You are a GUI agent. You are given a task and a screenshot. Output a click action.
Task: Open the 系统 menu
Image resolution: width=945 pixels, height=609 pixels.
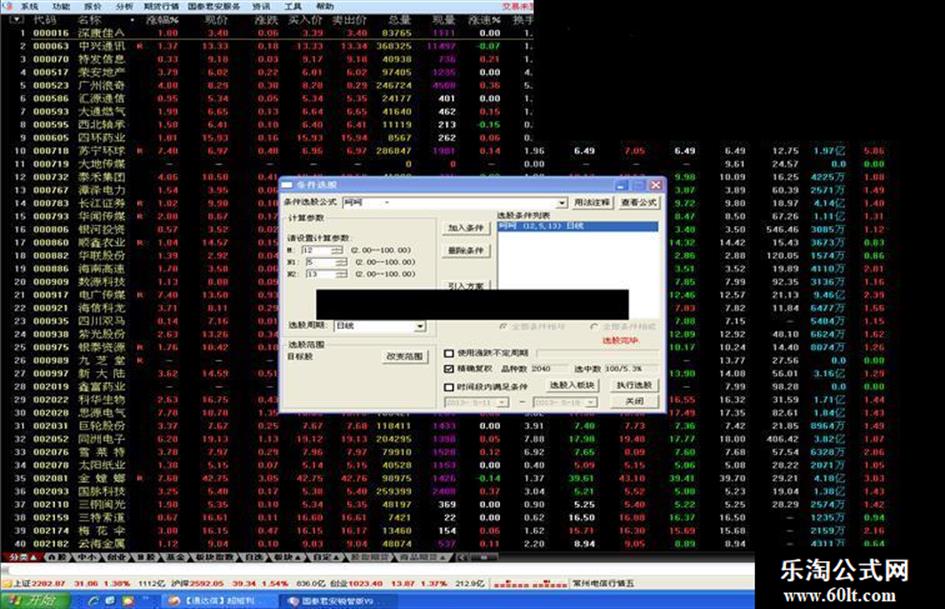(x=29, y=7)
